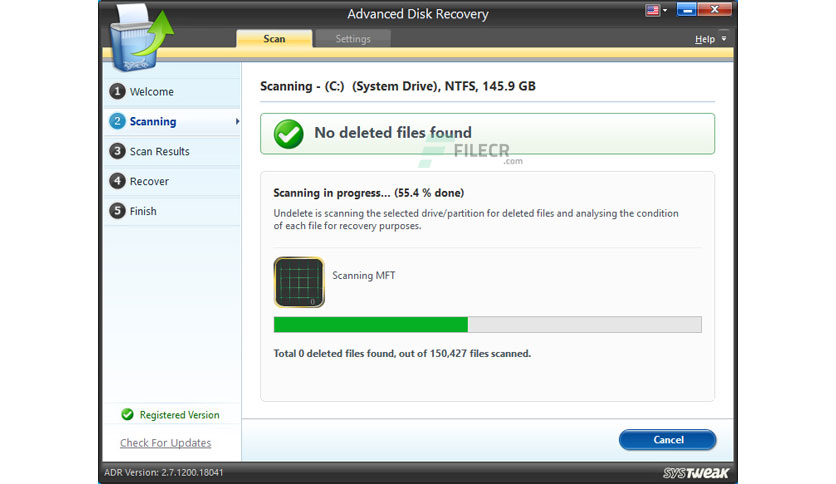The width and height of the screenshot is (836, 484).
Task: Click the arrow on the Scanning step
Action: [237, 122]
